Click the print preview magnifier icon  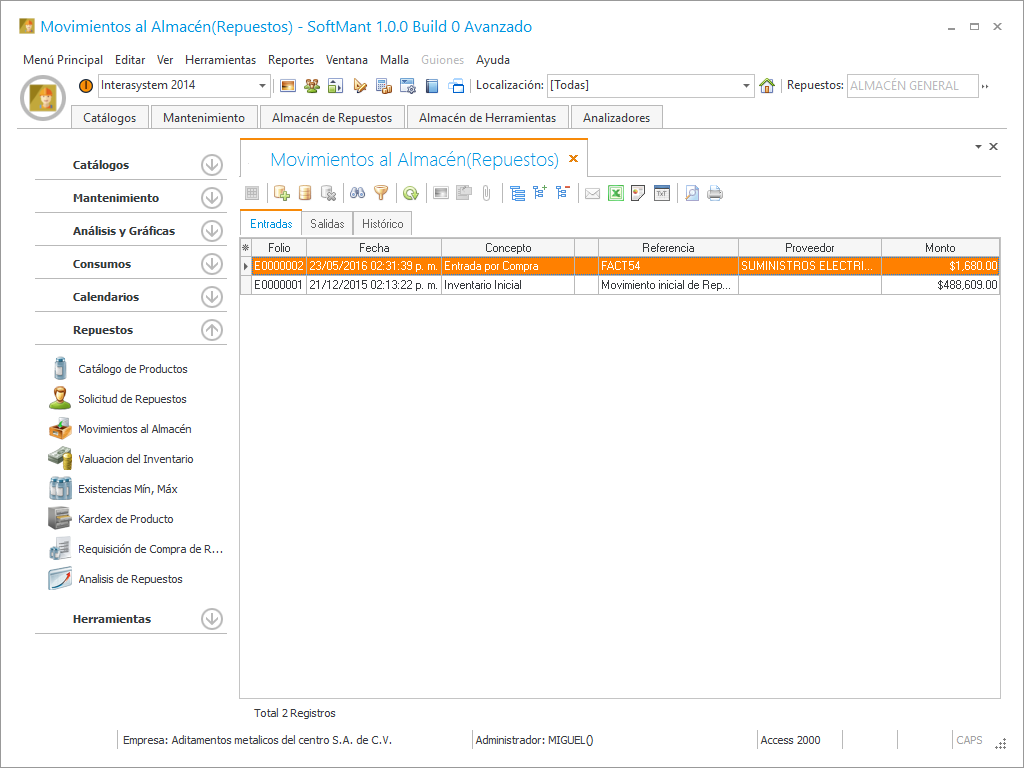[692, 194]
